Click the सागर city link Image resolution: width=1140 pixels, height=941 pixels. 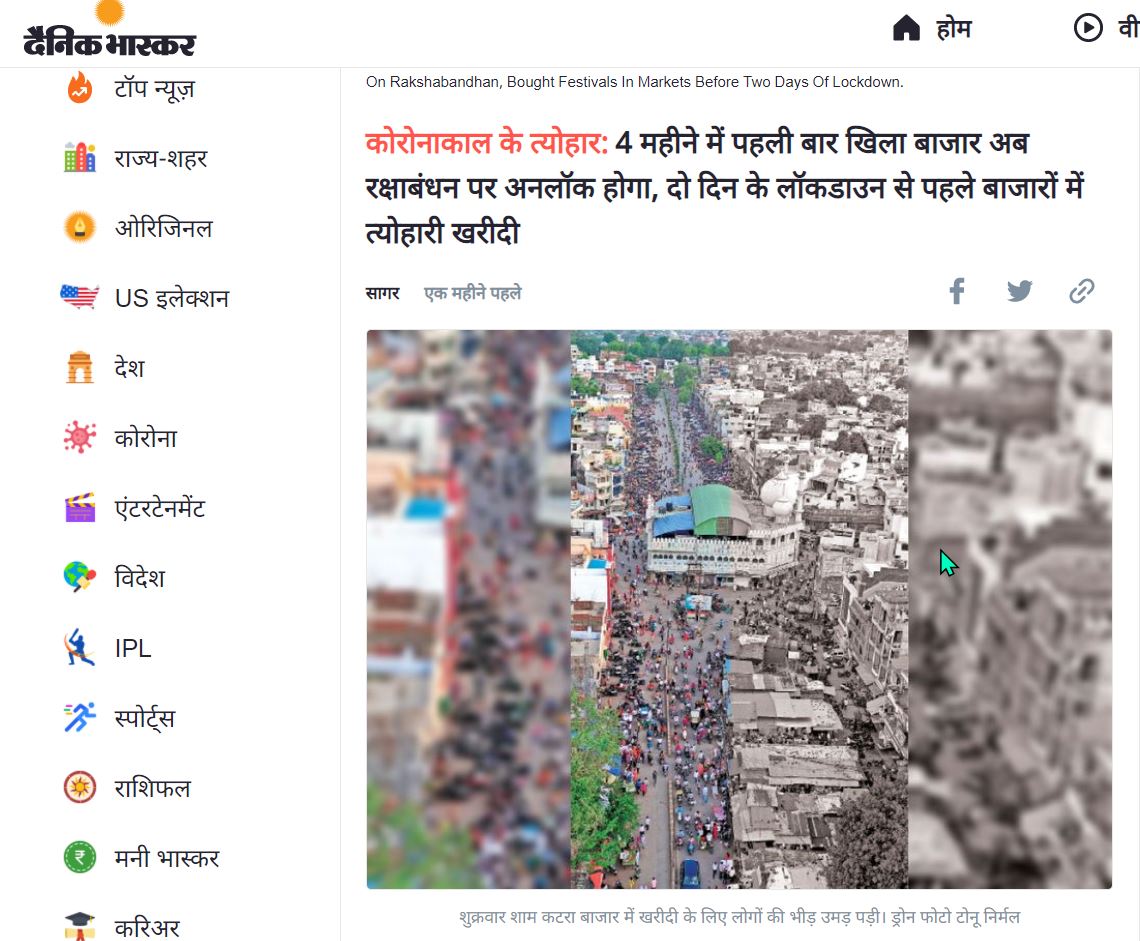(382, 293)
